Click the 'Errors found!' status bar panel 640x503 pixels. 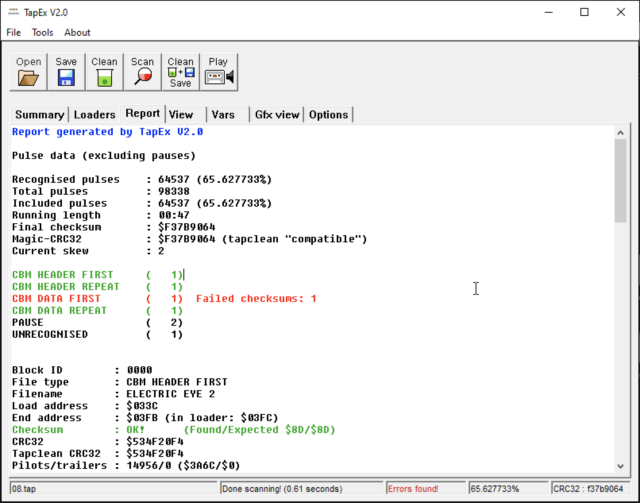tap(412, 490)
